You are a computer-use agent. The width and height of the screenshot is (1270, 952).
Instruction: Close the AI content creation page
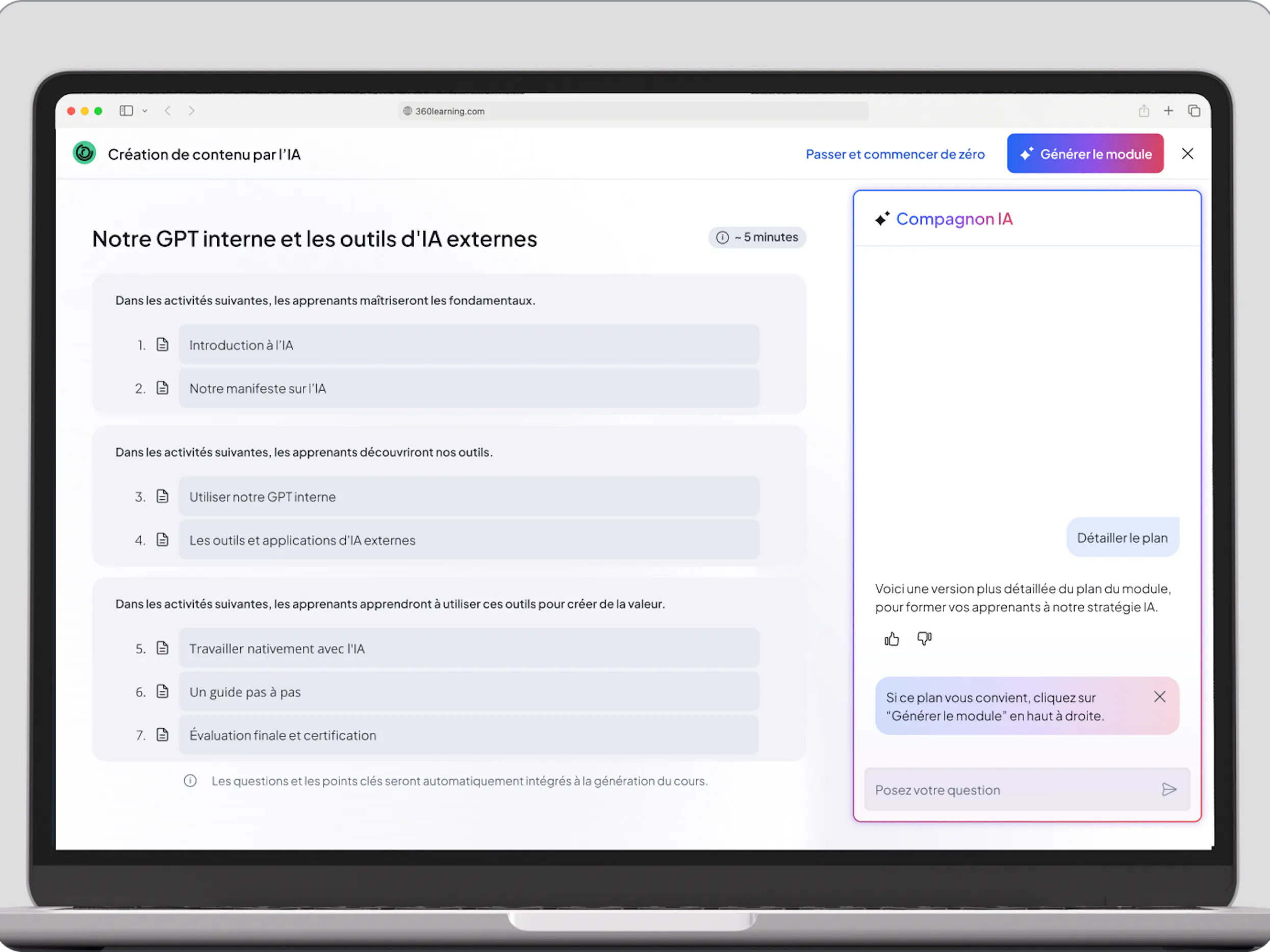[x=1188, y=154]
